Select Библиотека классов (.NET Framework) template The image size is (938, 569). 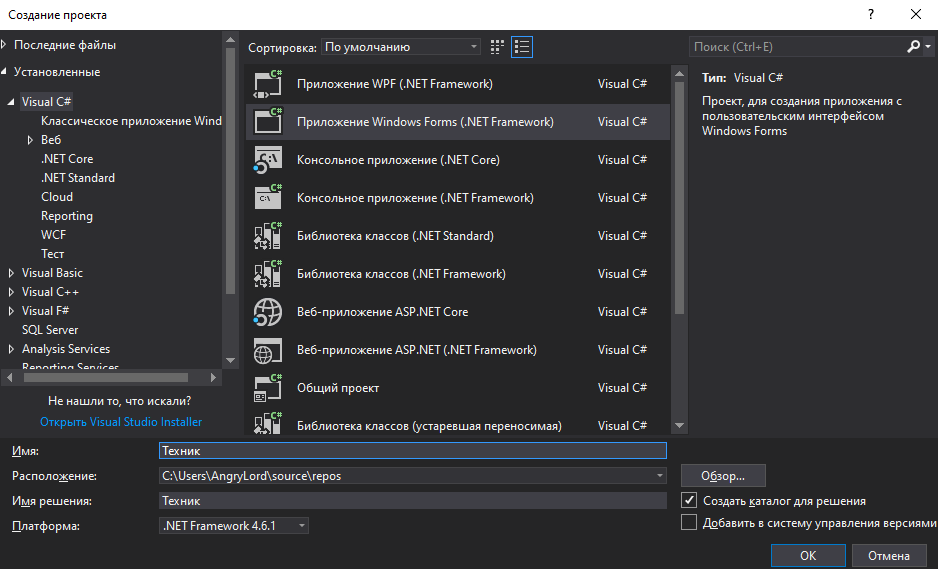pyautogui.click(x=458, y=273)
